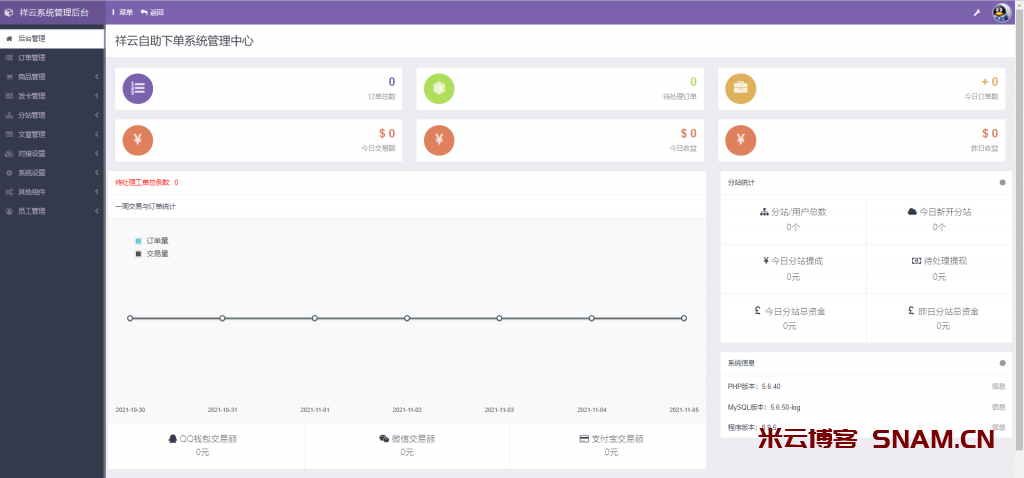
Task: Toggle the 交易量 chart legend series
Action: pos(152,254)
